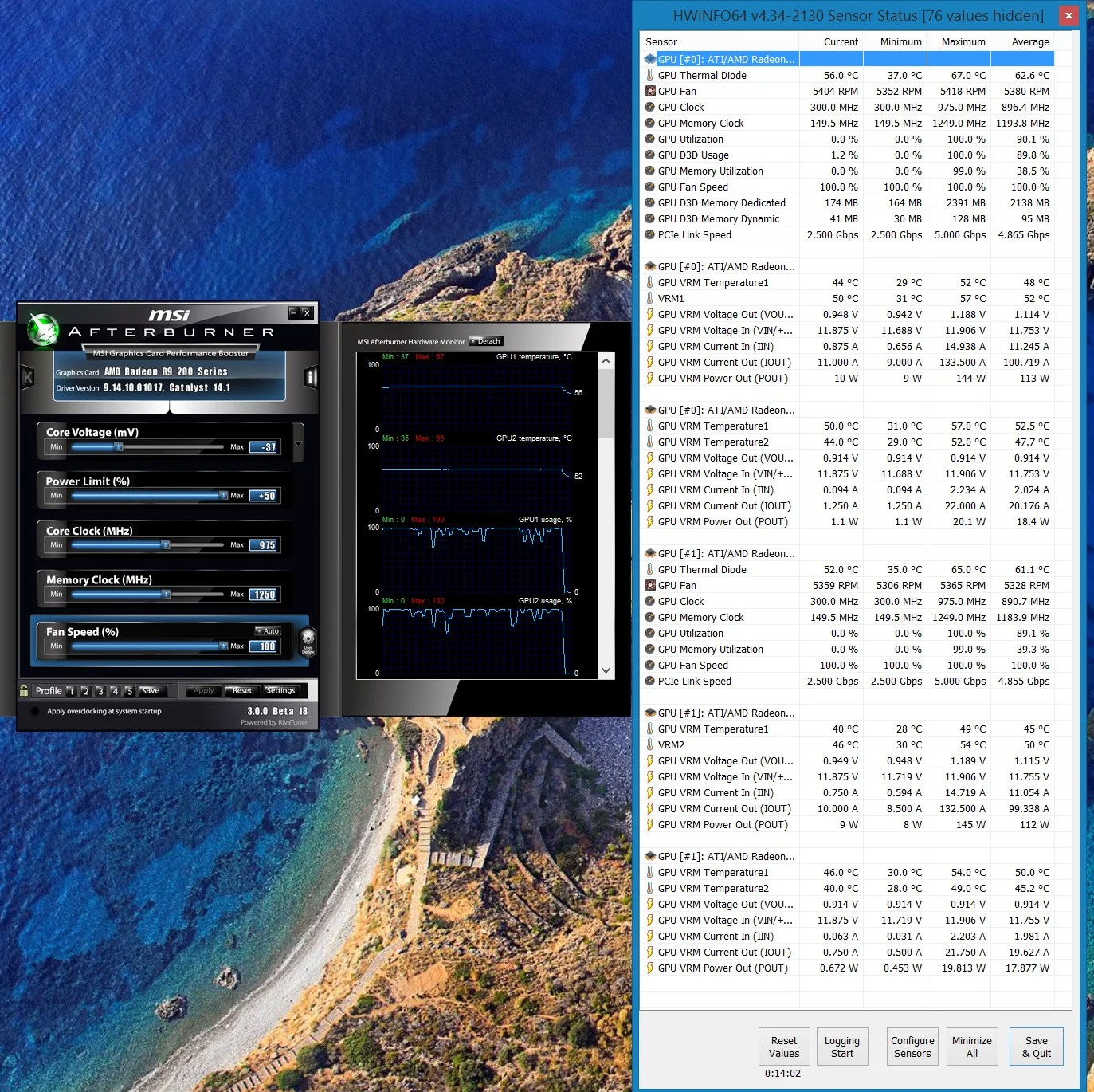The height and width of the screenshot is (1092, 1094).
Task: Click the VRM1 temperature icon
Action: (650, 298)
